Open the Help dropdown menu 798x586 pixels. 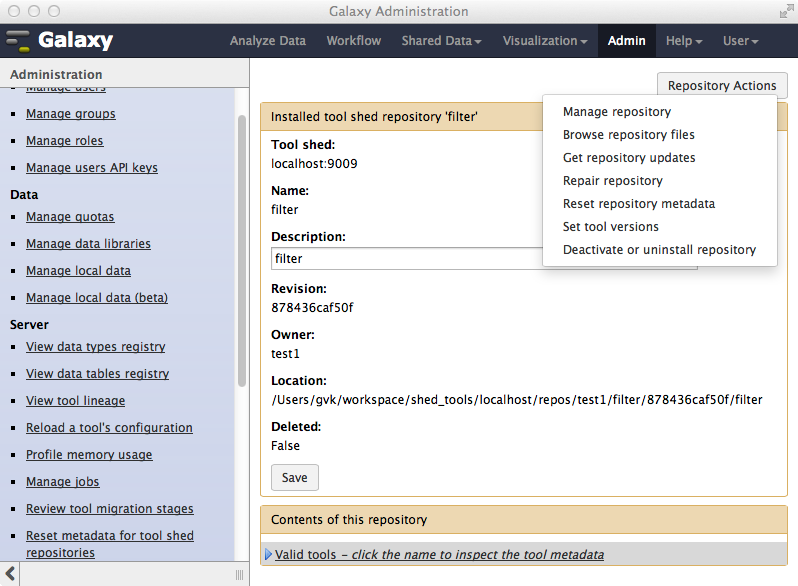pyautogui.click(x=684, y=41)
